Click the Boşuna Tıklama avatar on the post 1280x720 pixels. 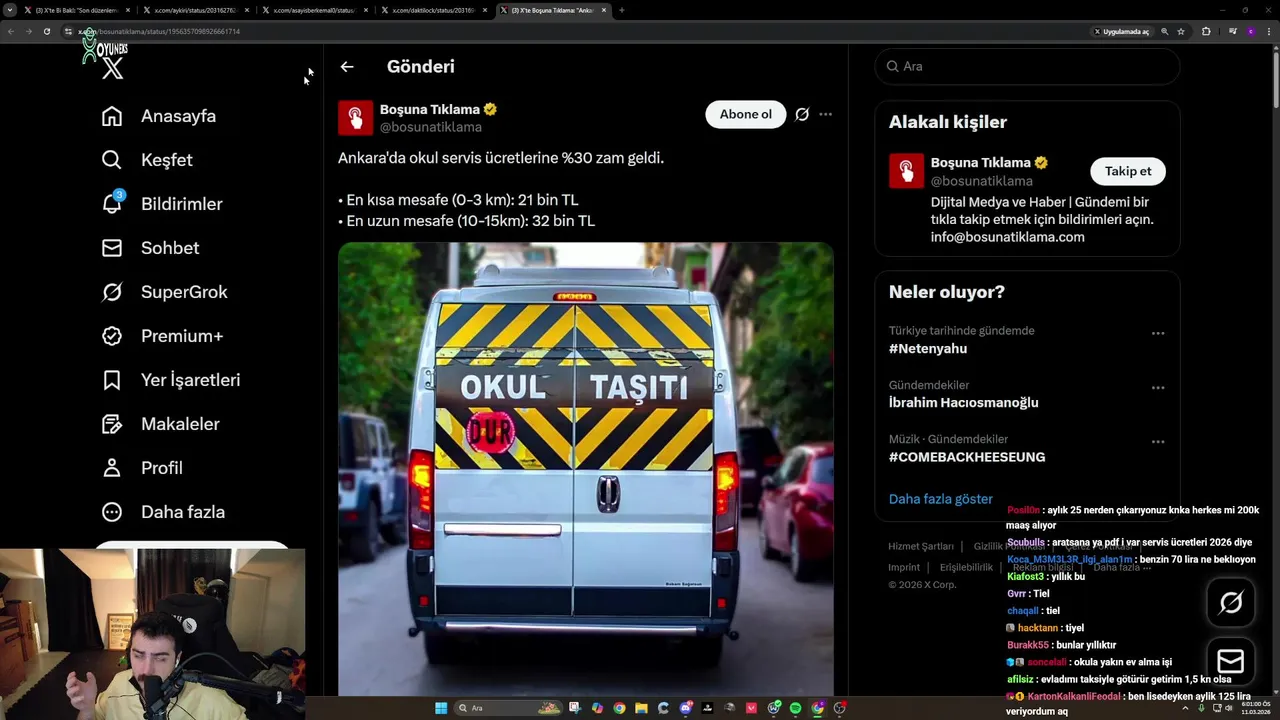click(355, 118)
